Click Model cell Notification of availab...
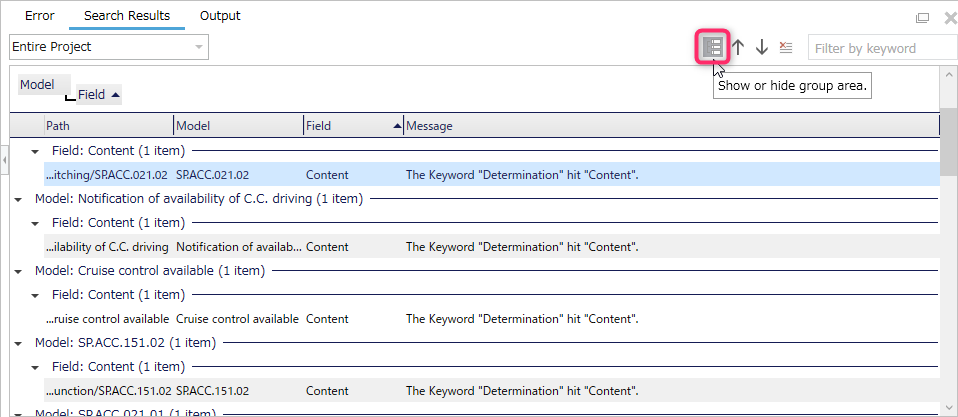 coord(239,247)
